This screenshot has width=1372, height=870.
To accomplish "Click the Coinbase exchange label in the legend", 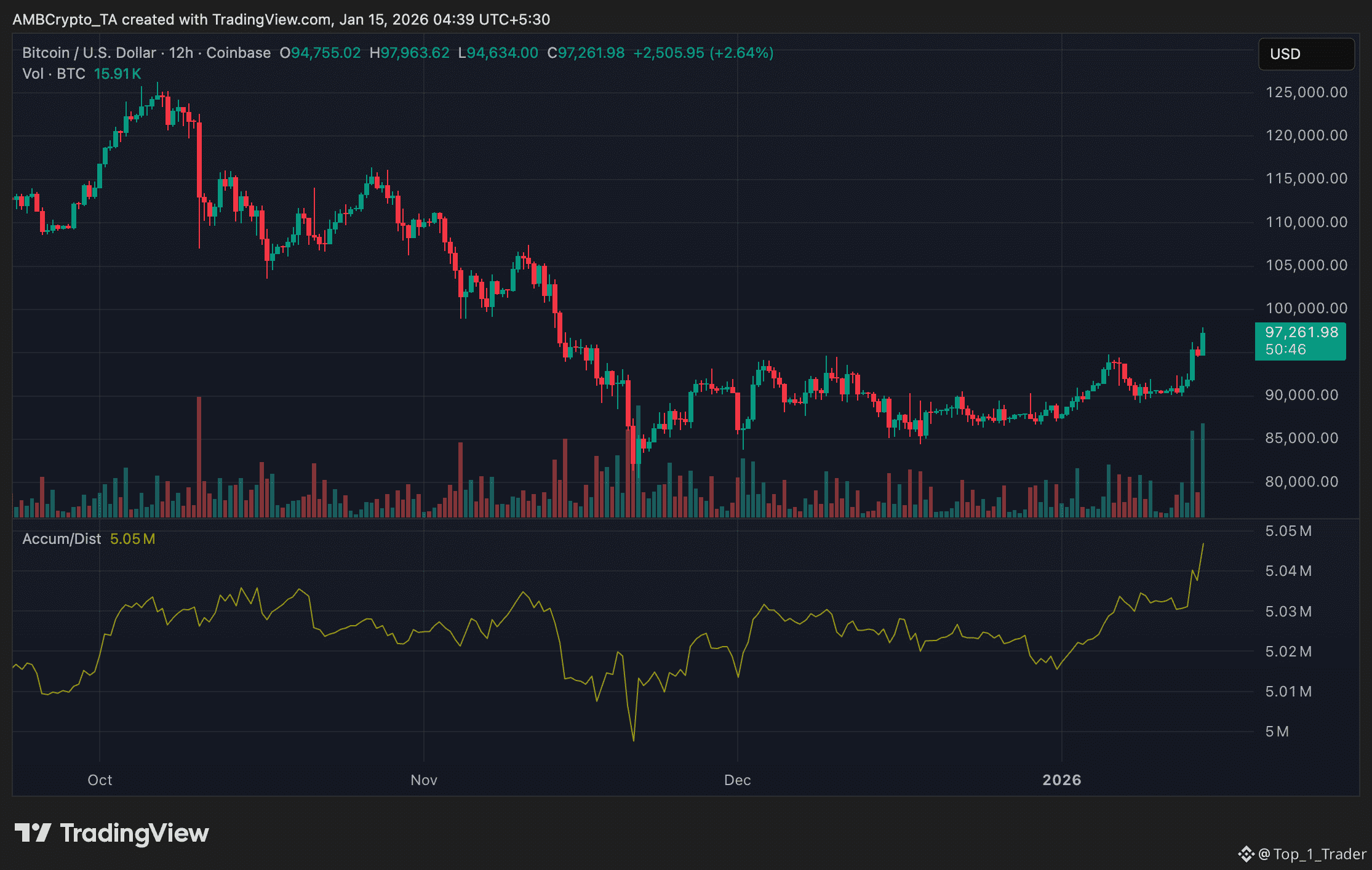I will click(x=238, y=53).
